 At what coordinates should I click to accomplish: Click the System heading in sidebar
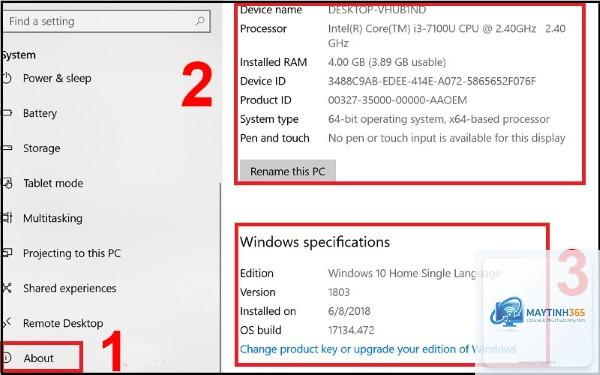click(19, 55)
